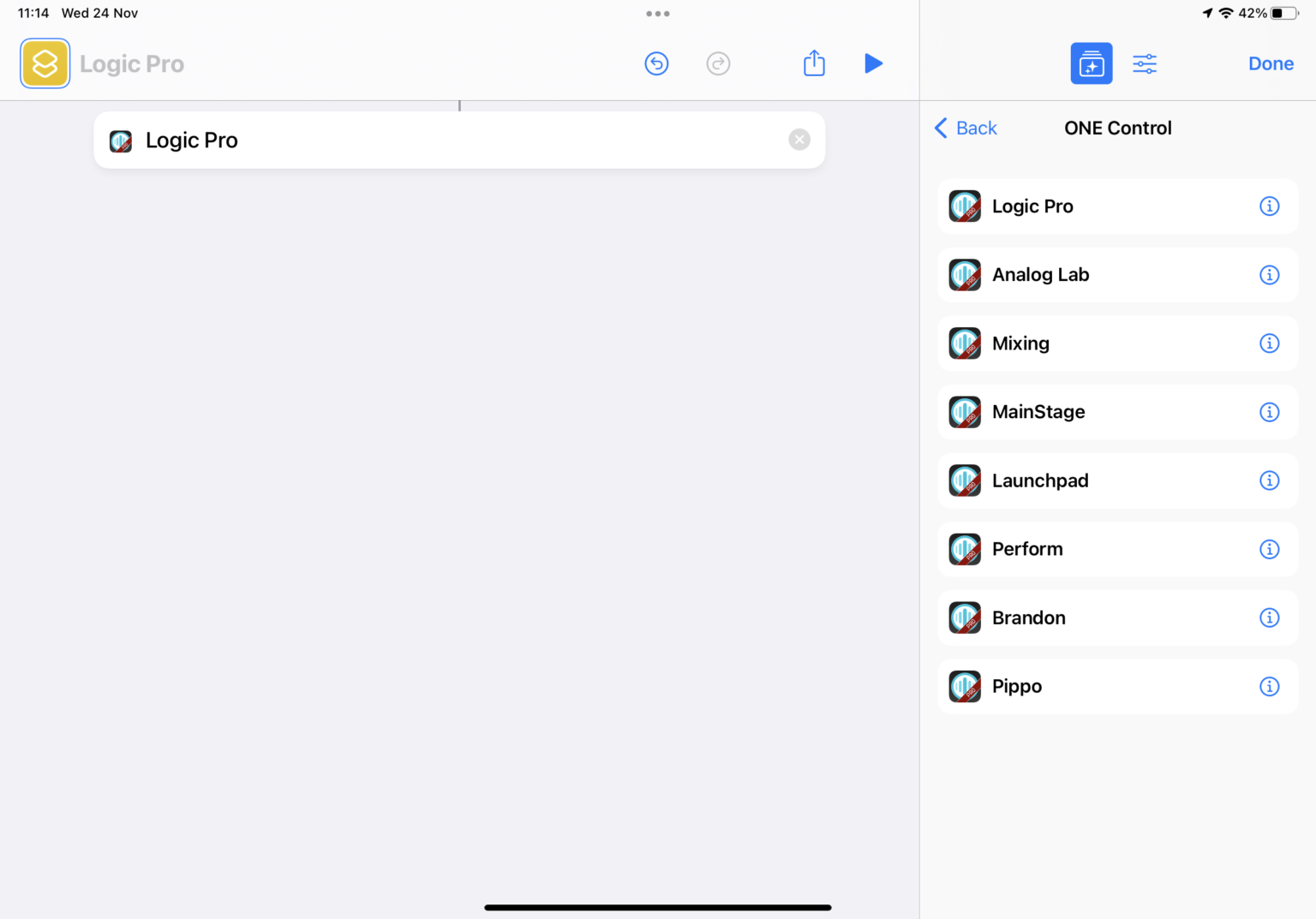Show info for Launchpad action
The height and width of the screenshot is (919, 1316).
[x=1269, y=480]
